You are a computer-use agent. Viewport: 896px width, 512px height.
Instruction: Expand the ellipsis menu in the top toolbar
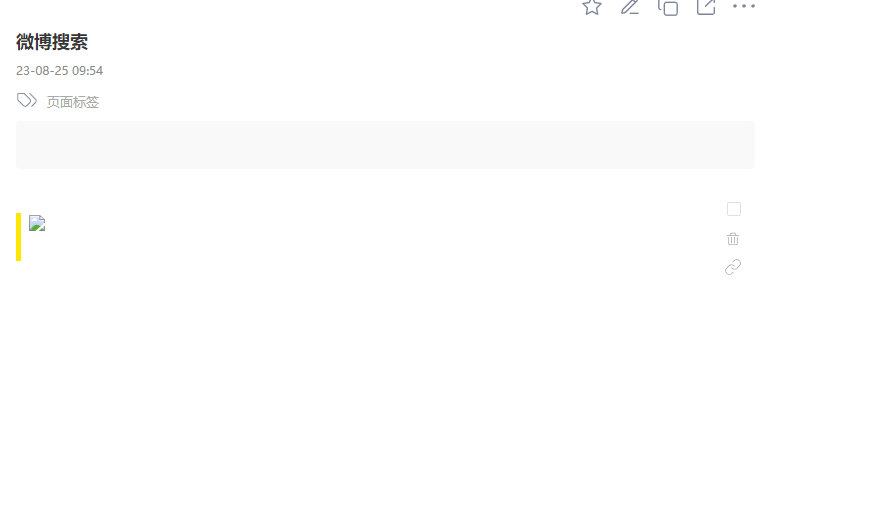coord(744,6)
